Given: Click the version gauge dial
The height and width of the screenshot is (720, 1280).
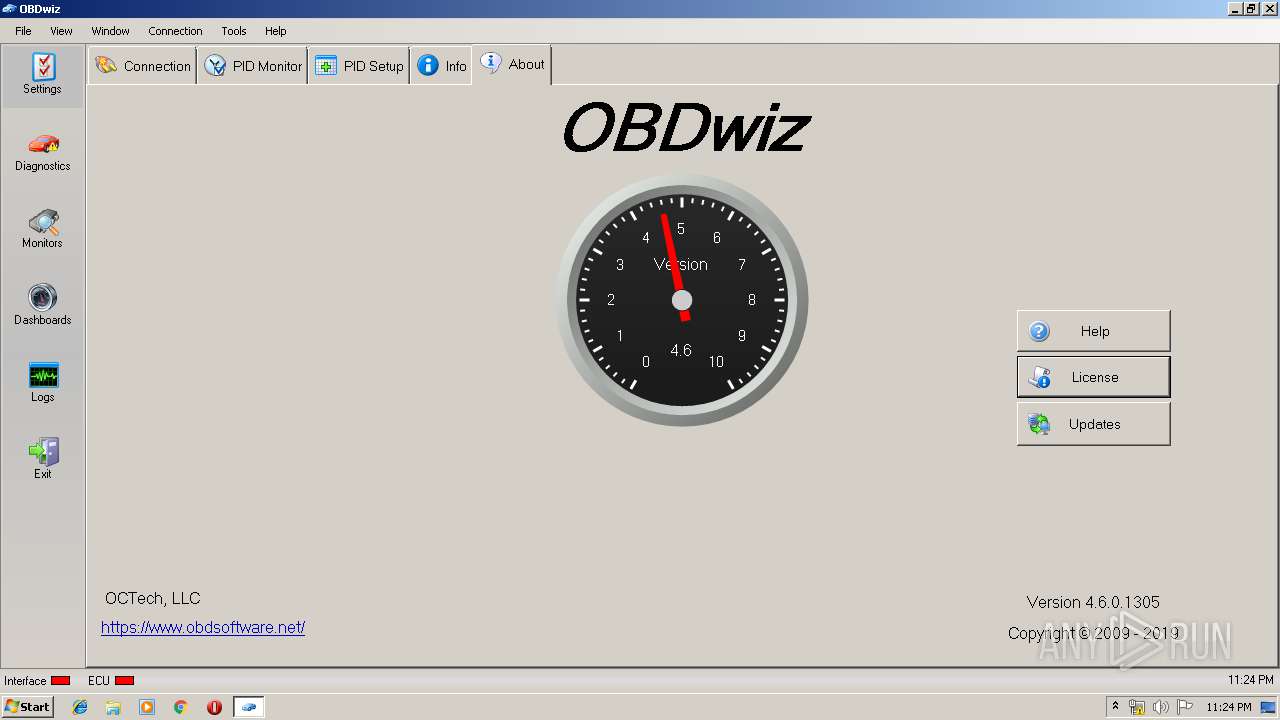Looking at the screenshot, I should pos(682,300).
